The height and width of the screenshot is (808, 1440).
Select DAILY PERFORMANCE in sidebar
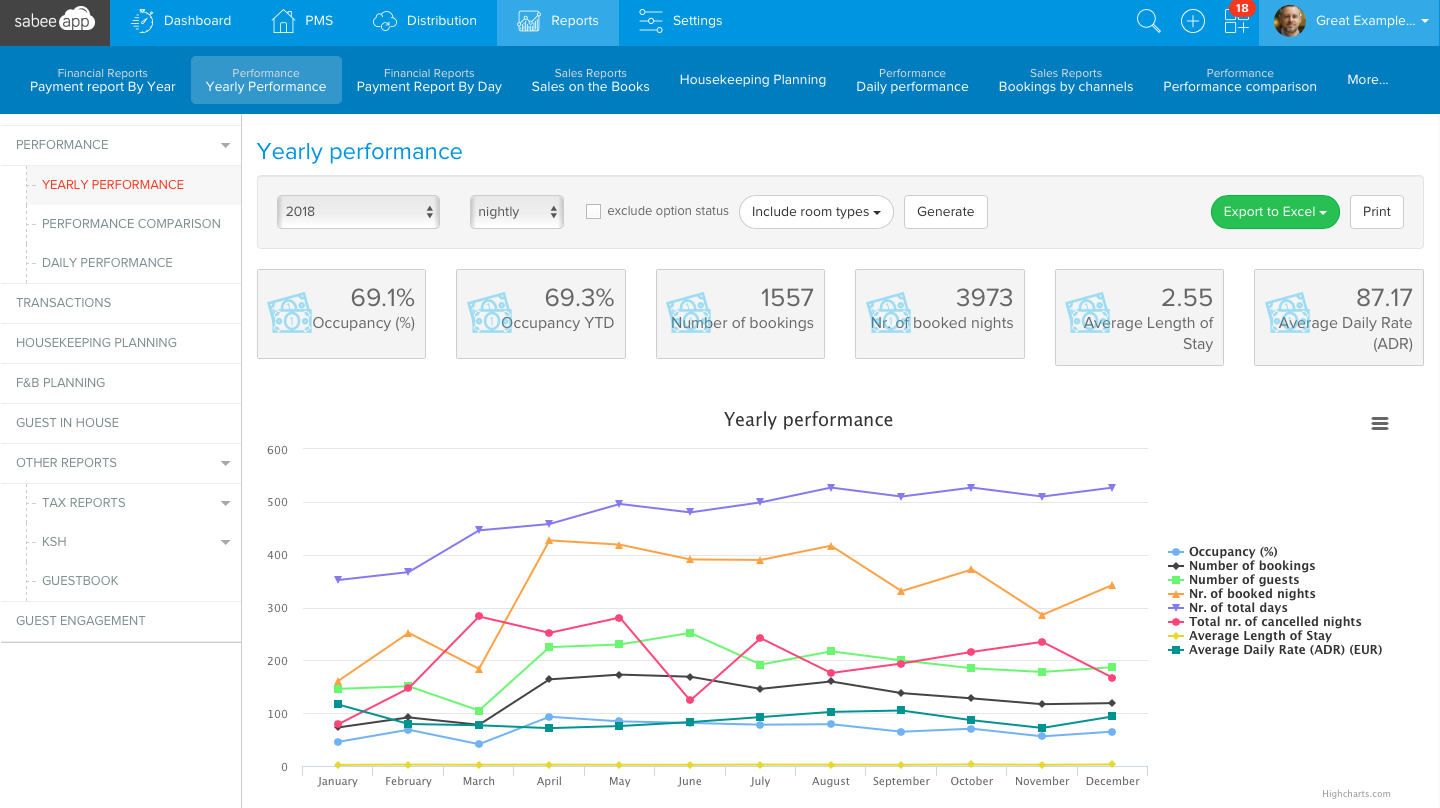coord(107,263)
